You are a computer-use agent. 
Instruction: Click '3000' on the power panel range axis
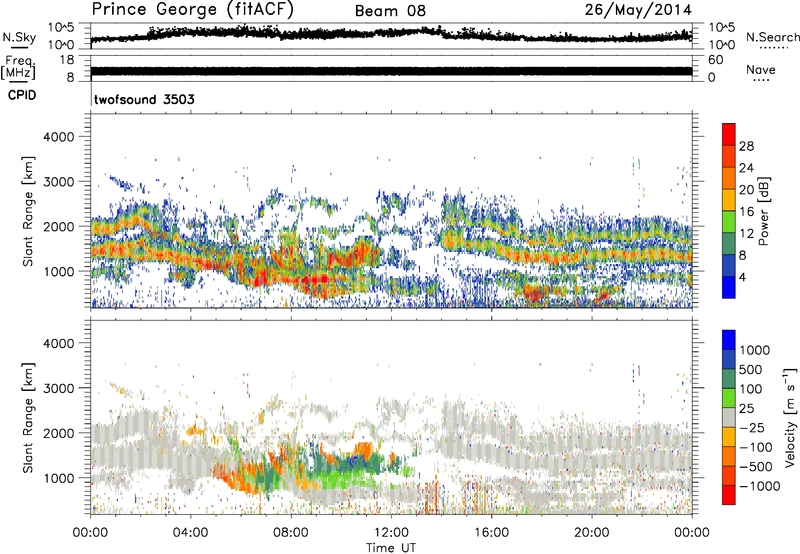(x=59, y=182)
